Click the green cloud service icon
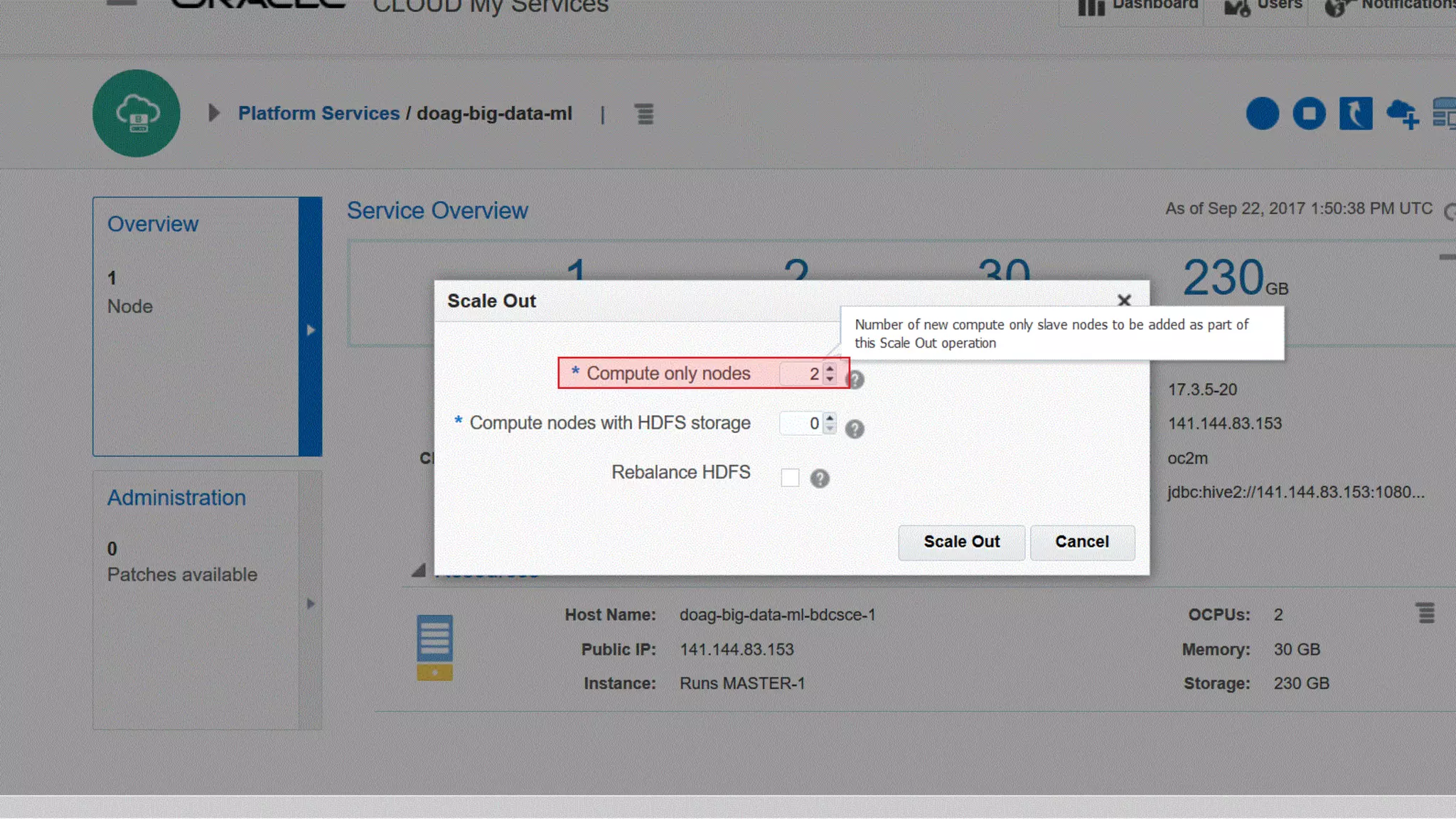 pyautogui.click(x=136, y=114)
